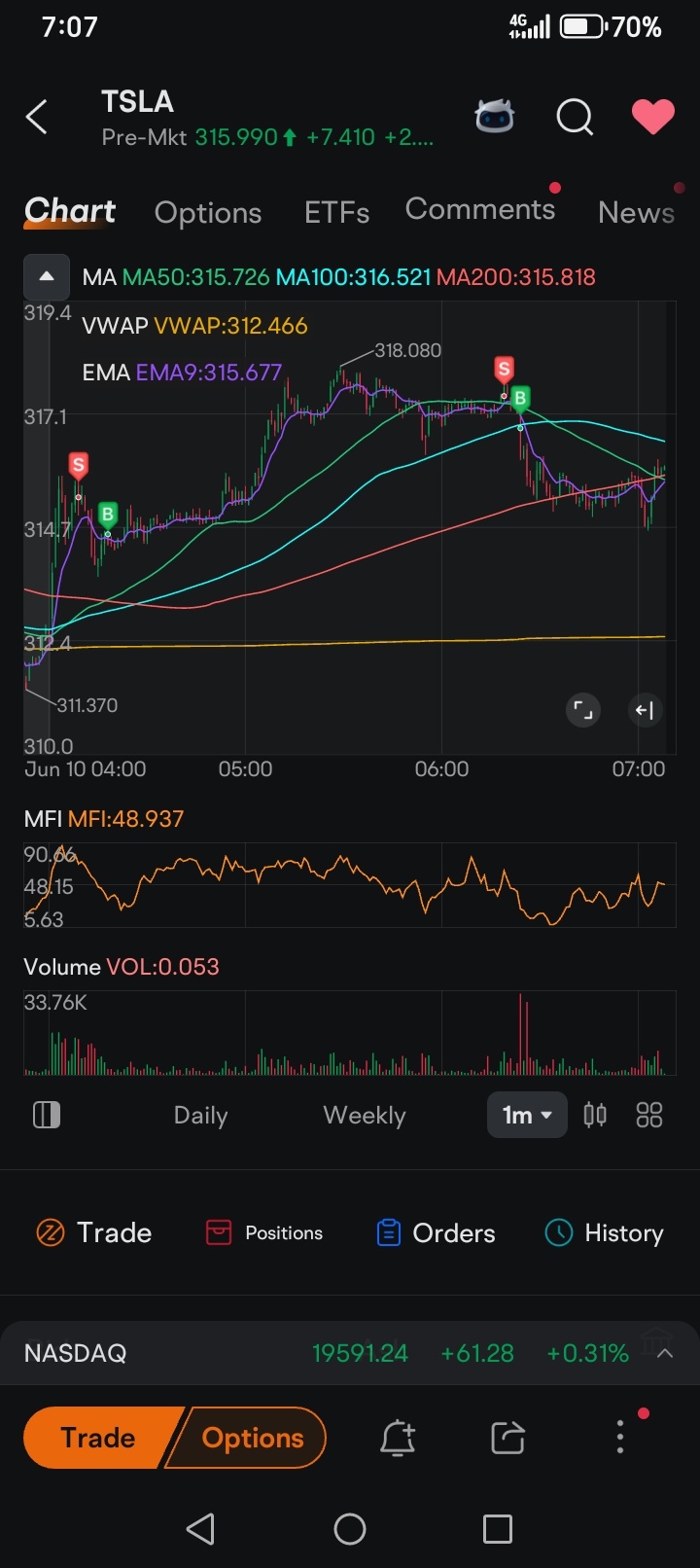Open Positions
Screen dimensions: 700x1568
(x=264, y=1232)
